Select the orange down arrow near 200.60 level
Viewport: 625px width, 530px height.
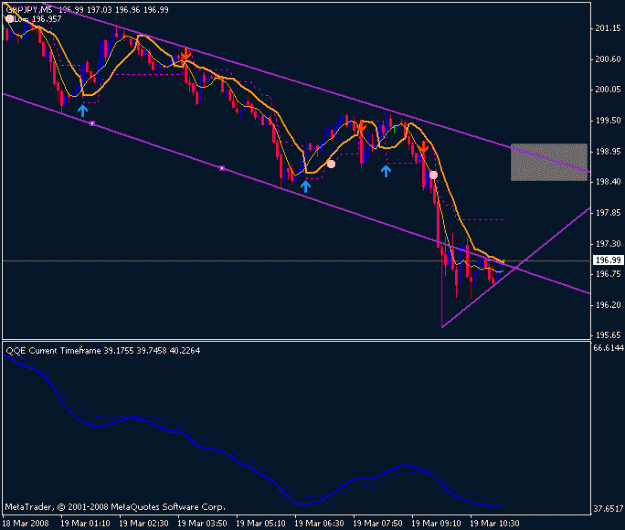(186, 54)
